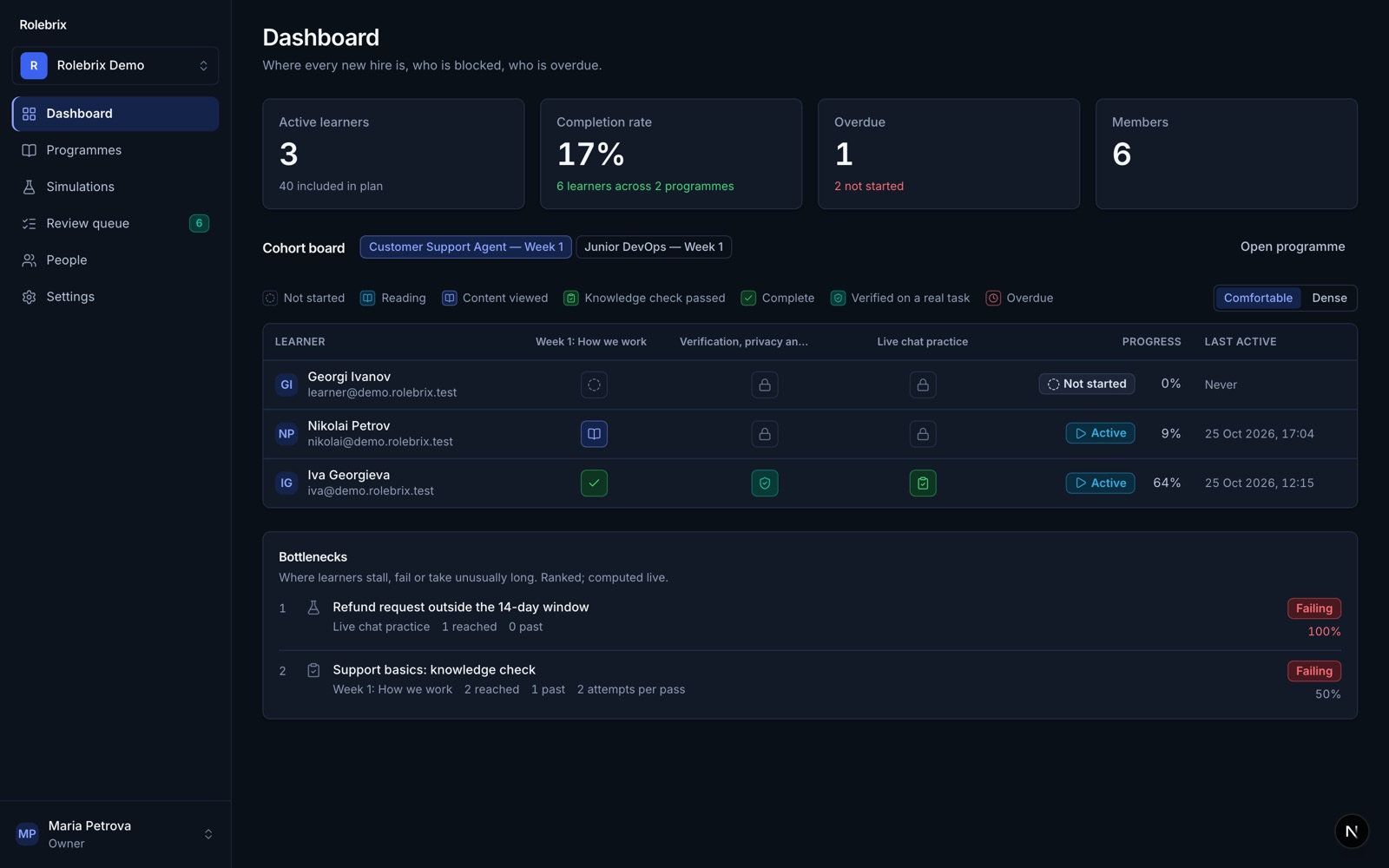1389x868 pixels.
Task: Click Georgi Ivanov's locked Verification module icon
Action: point(765,385)
